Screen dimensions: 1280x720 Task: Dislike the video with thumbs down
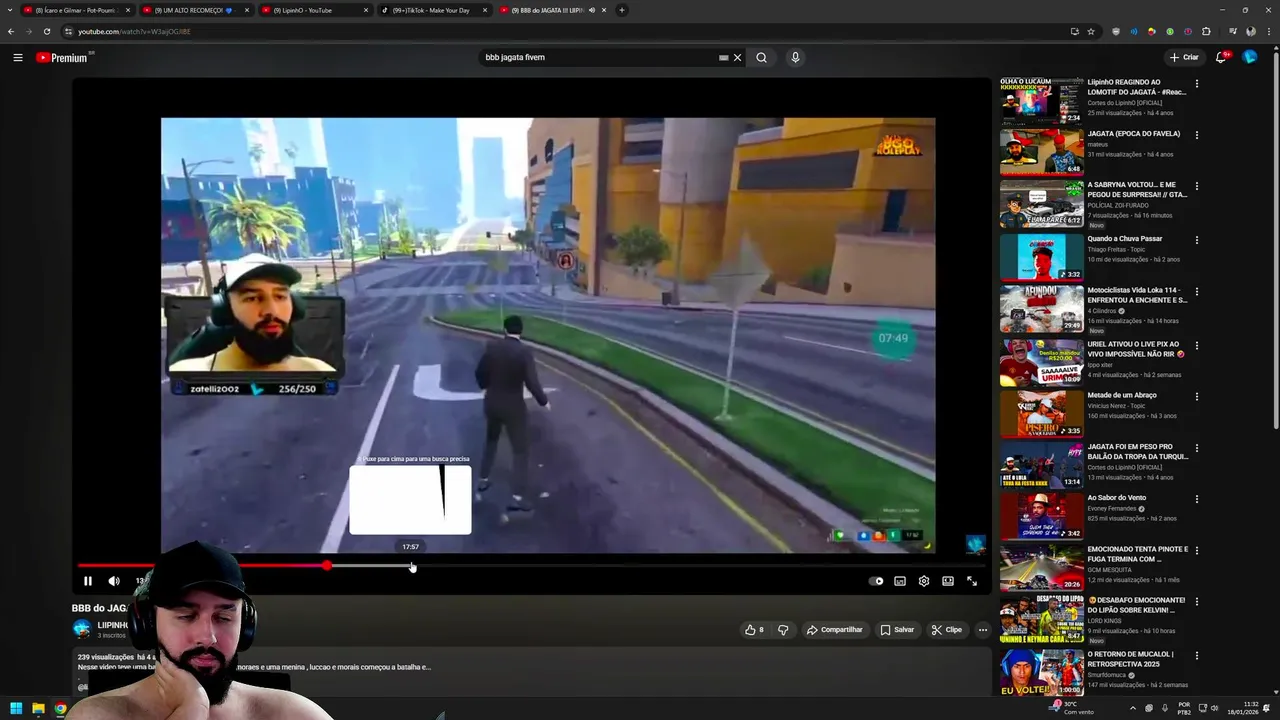click(x=783, y=630)
